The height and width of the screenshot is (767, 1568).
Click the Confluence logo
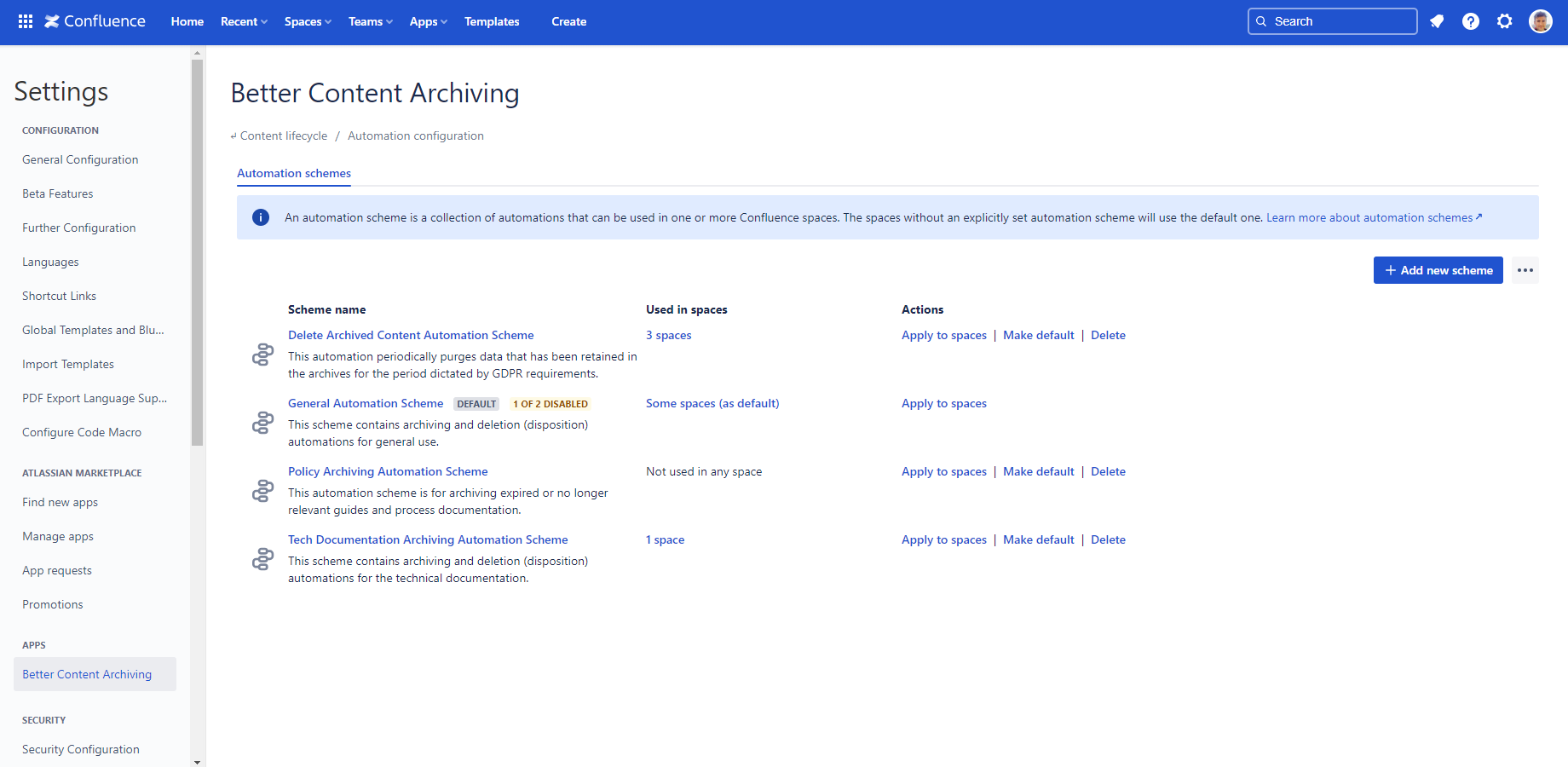pos(95,21)
